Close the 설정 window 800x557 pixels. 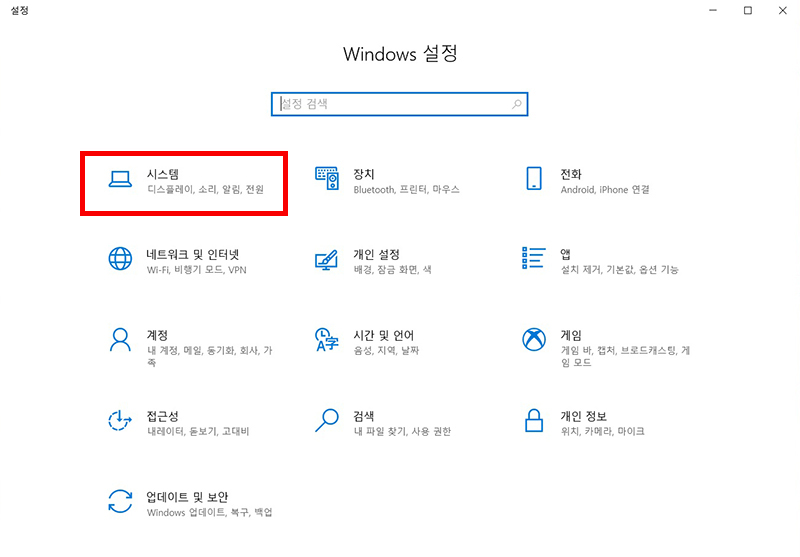pyautogui.click(x=783, y=10)
